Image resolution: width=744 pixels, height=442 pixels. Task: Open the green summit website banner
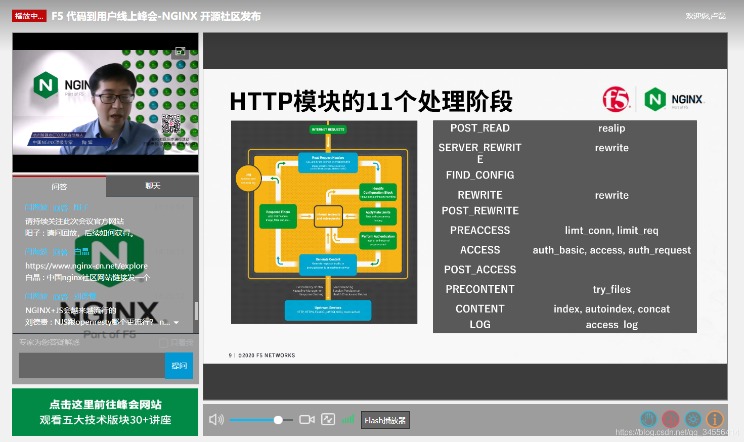[105, 412]
